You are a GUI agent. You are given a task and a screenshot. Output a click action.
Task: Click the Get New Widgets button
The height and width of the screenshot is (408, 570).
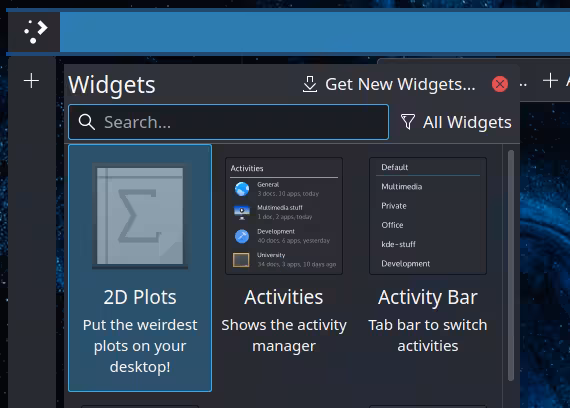click(x=389, y=84)
